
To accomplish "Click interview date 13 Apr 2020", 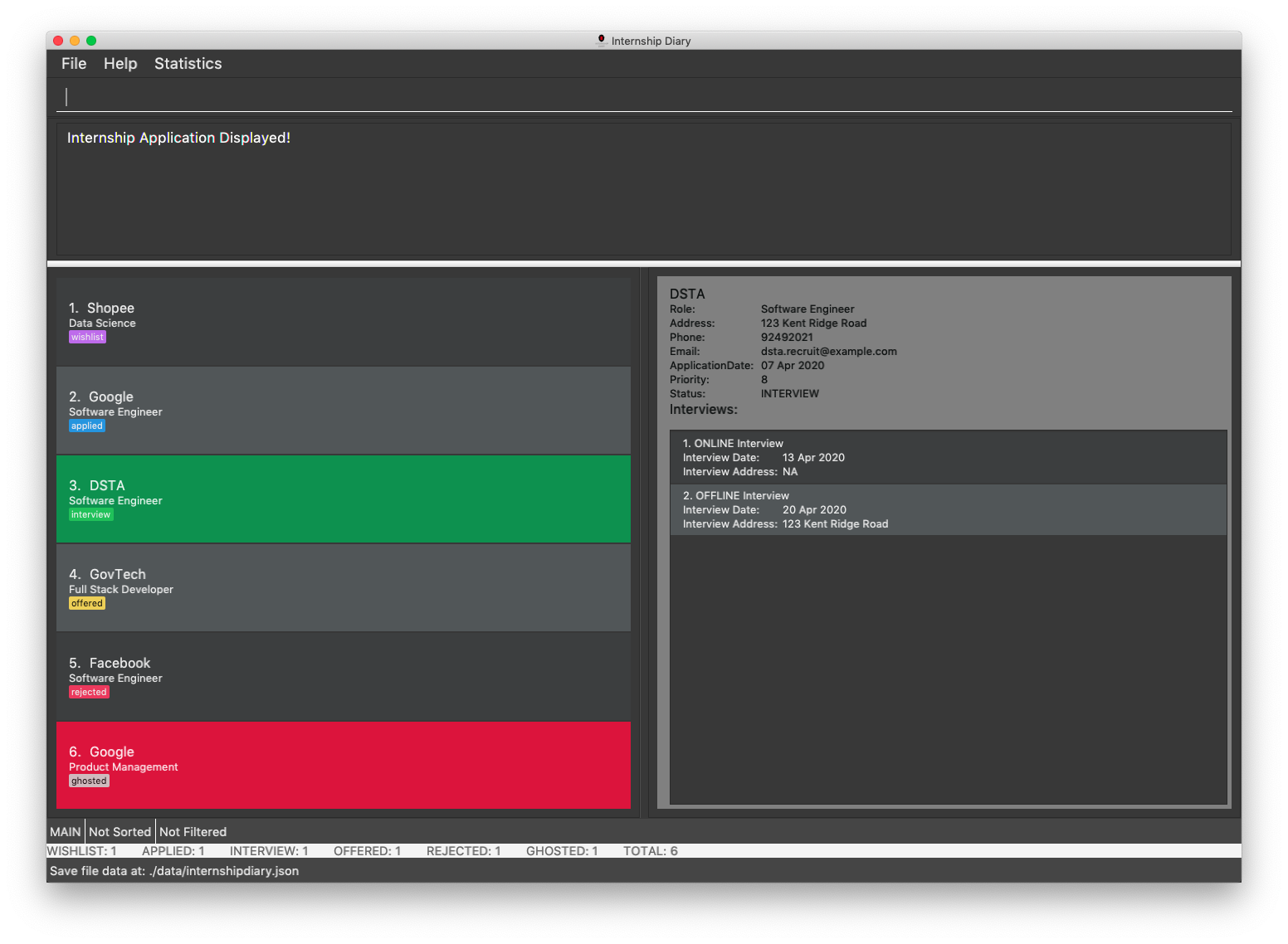I will pyautogui.click(x=813, y=458).
